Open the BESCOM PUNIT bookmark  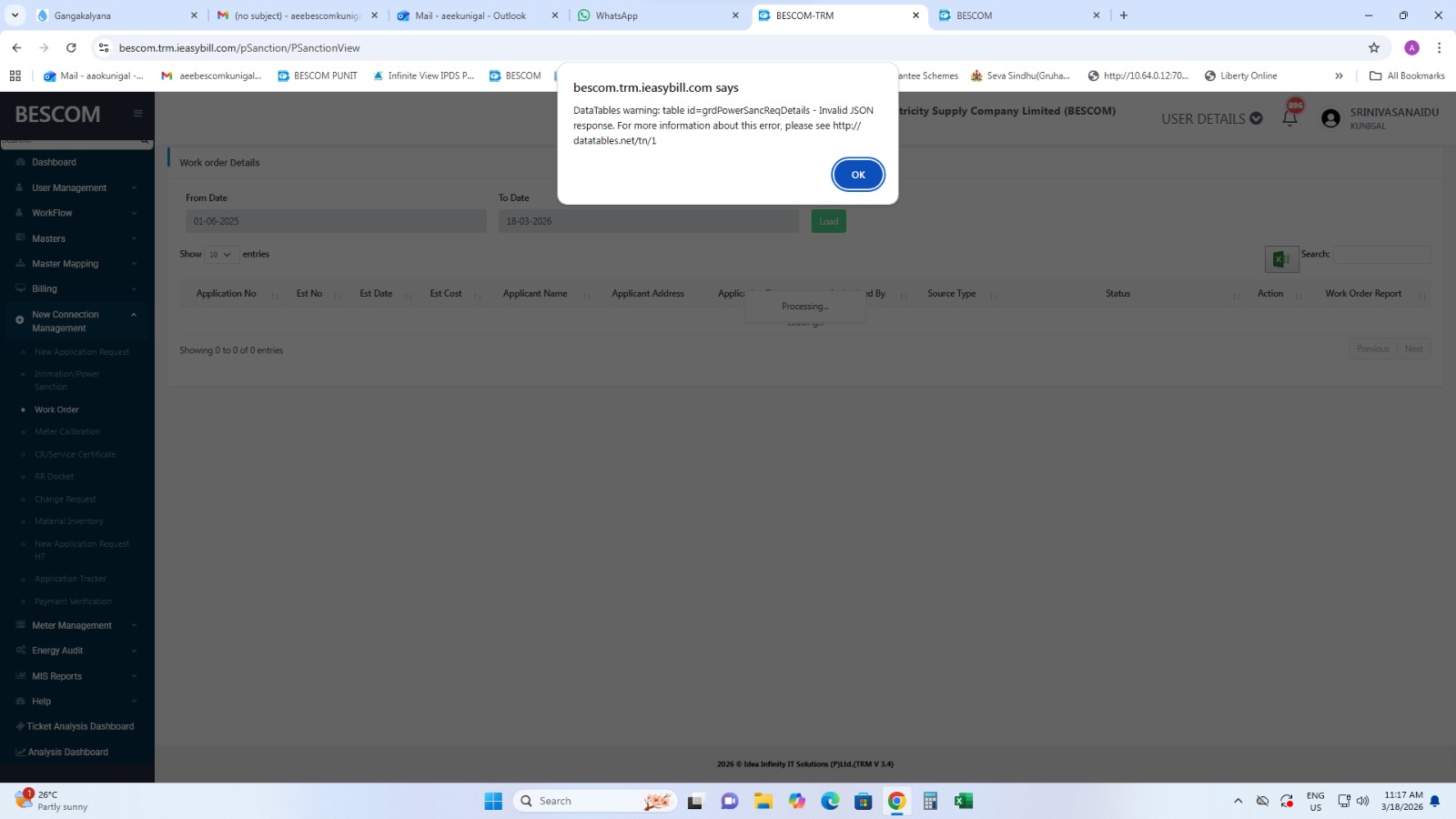click(x=318, y=76)
